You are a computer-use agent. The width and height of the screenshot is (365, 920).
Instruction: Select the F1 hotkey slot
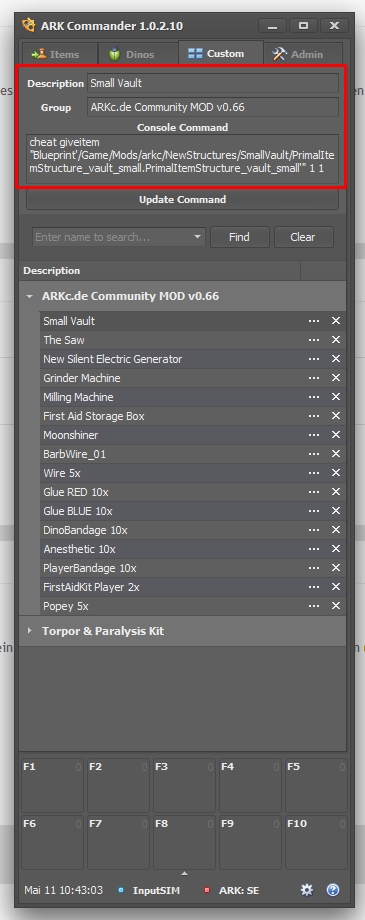(52, 785)
